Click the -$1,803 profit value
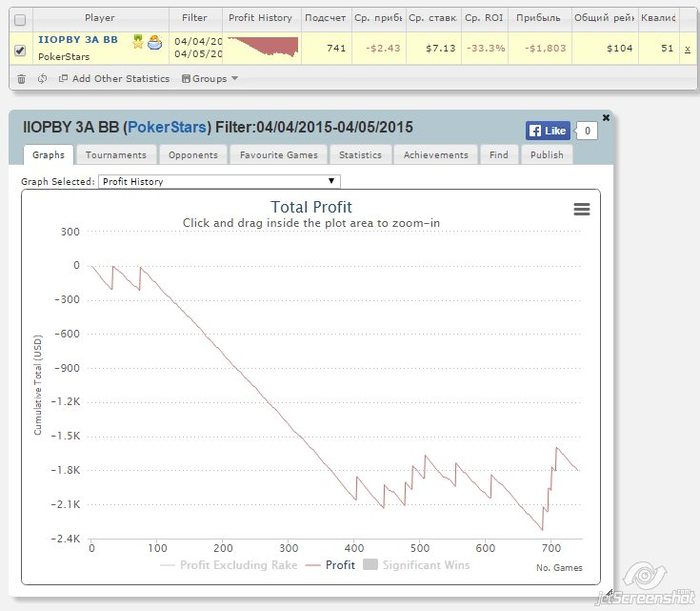700x611 pixels. [x=546, y=48]
